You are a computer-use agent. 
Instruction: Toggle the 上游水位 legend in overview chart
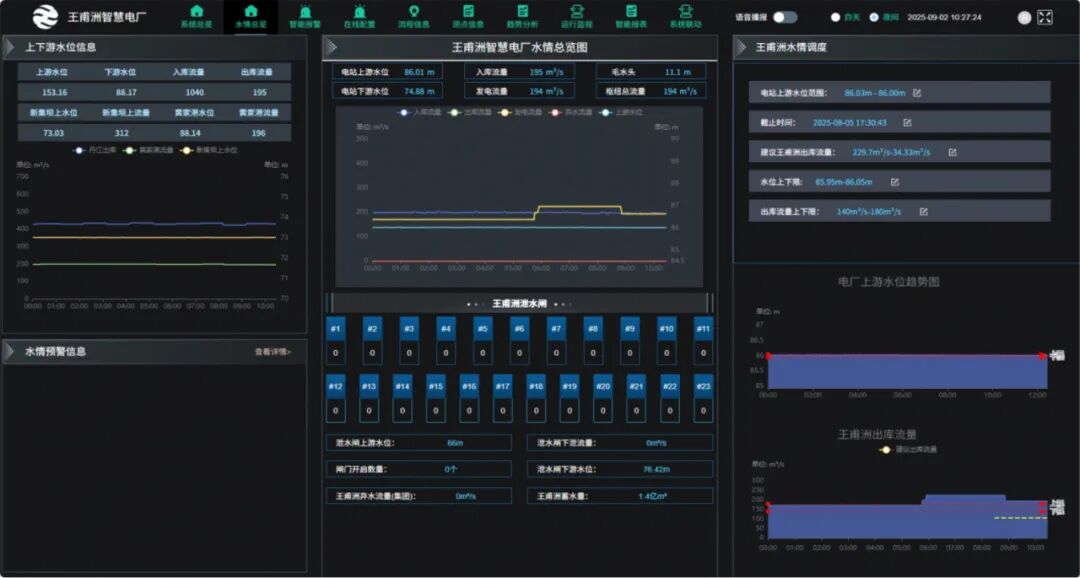[623, 112]
